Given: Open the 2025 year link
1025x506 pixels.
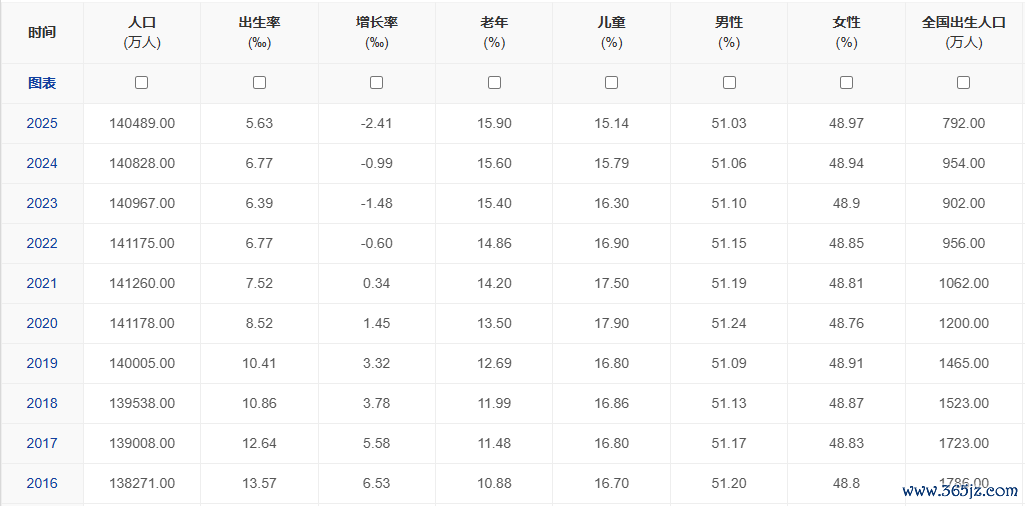Looking at the screenshot, I should (x=42, y=123).
